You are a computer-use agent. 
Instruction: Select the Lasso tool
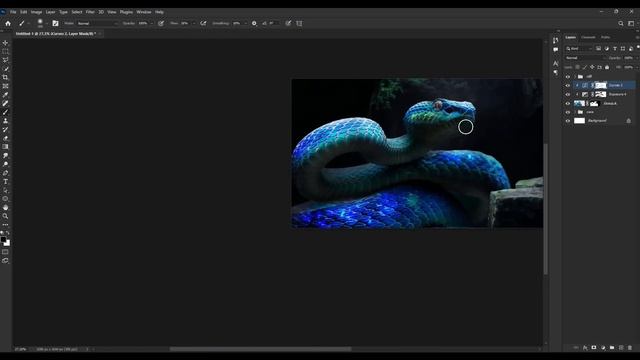pos(5,60)
